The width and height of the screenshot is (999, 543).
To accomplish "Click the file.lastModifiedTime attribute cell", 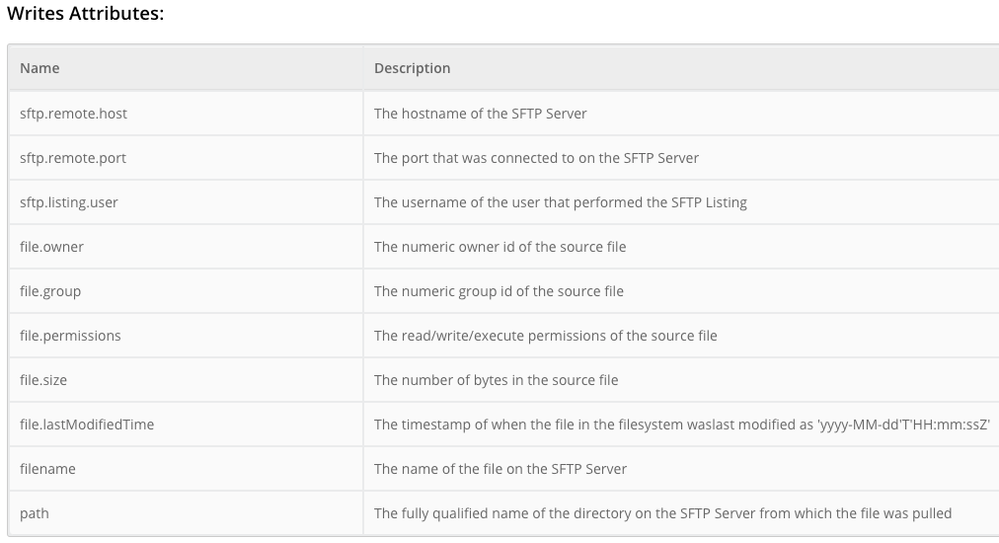I will click(87, 424).
